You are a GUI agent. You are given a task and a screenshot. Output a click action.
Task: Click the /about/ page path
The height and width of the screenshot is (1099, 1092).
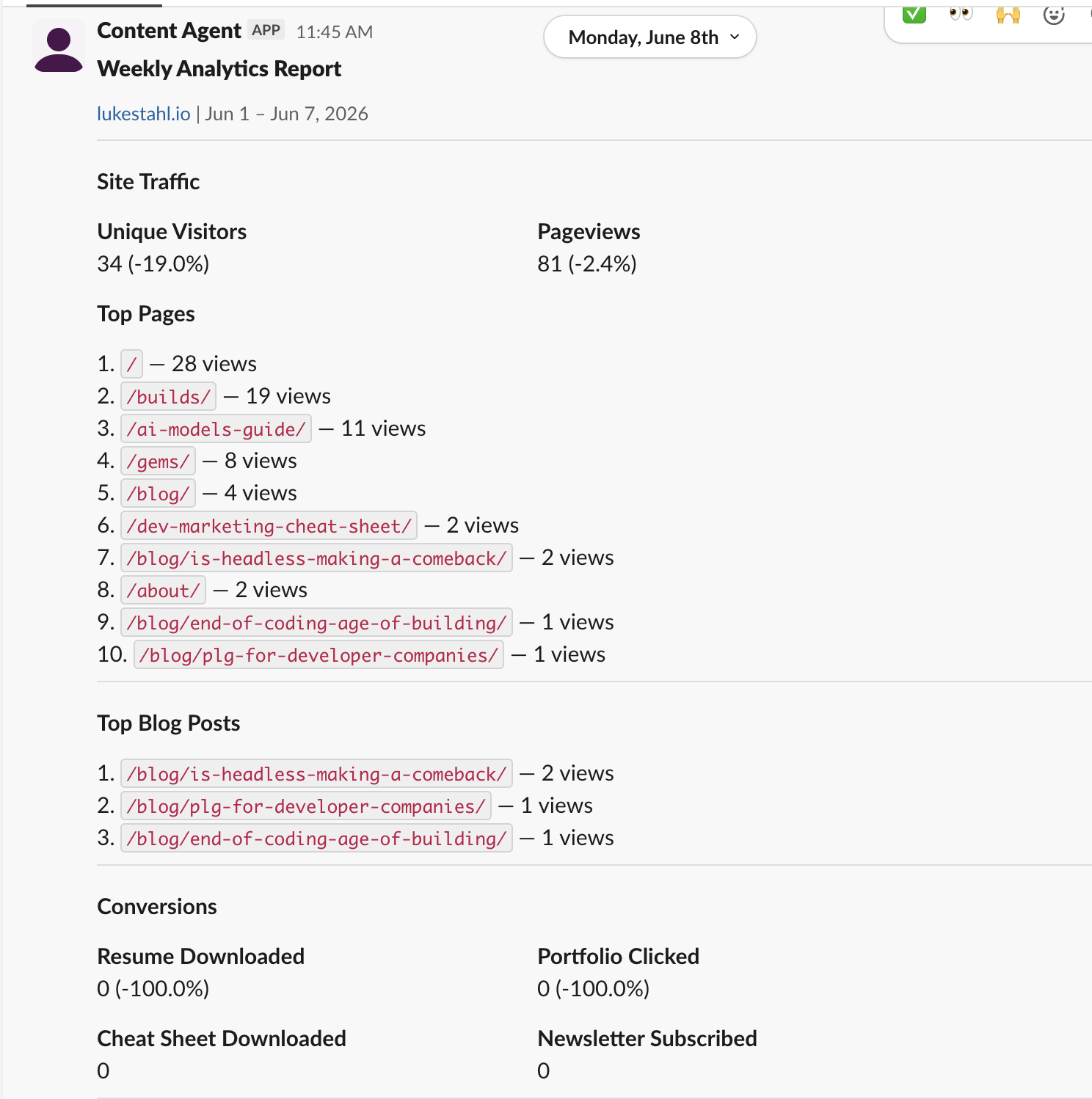[x=163, y=591]
